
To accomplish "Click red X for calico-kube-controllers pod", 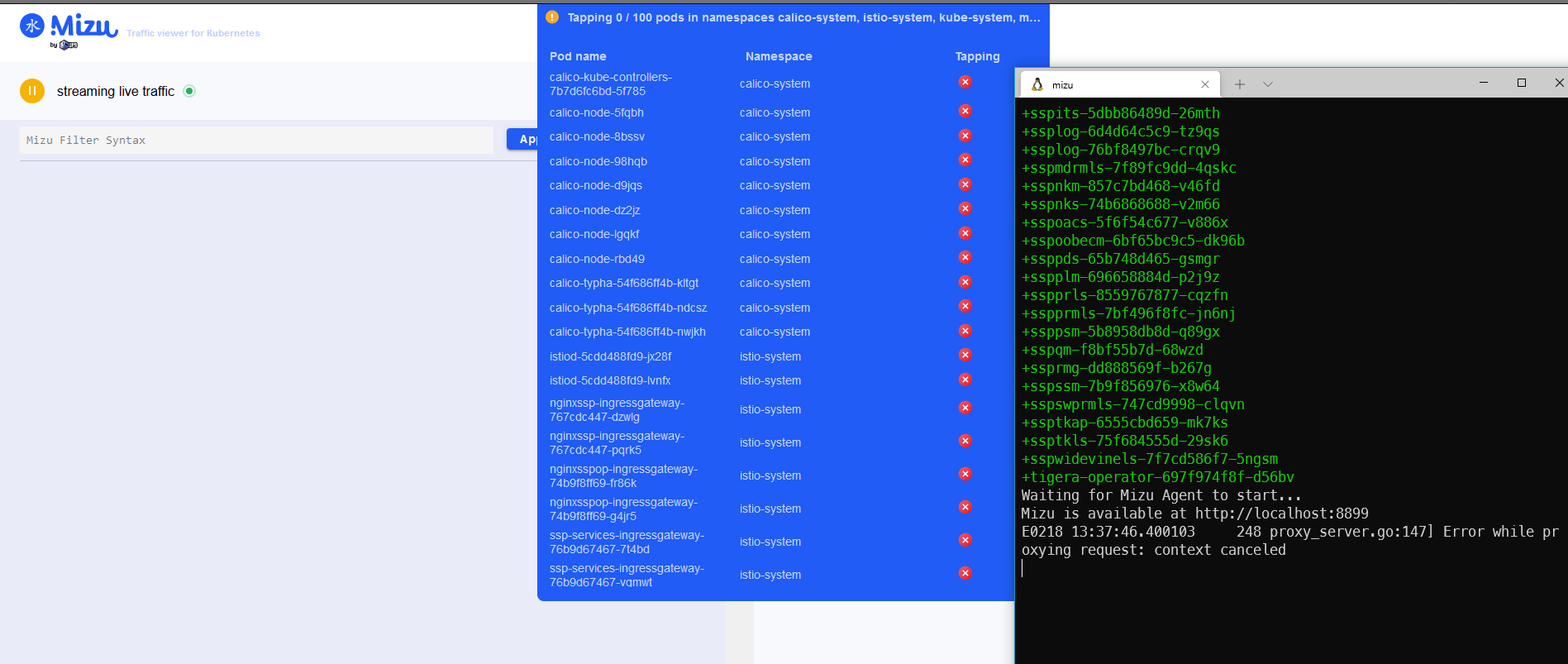I will [x=965, y=82].
